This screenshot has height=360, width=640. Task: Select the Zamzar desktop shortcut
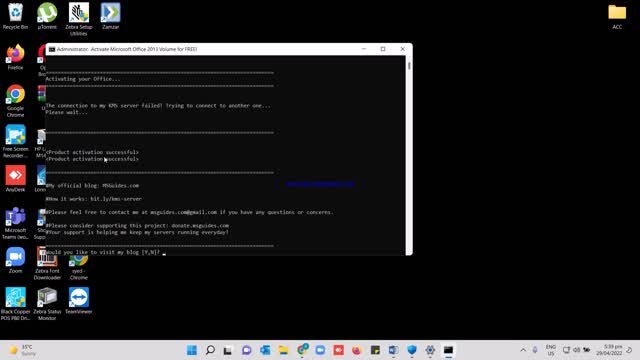click(111, 16)
